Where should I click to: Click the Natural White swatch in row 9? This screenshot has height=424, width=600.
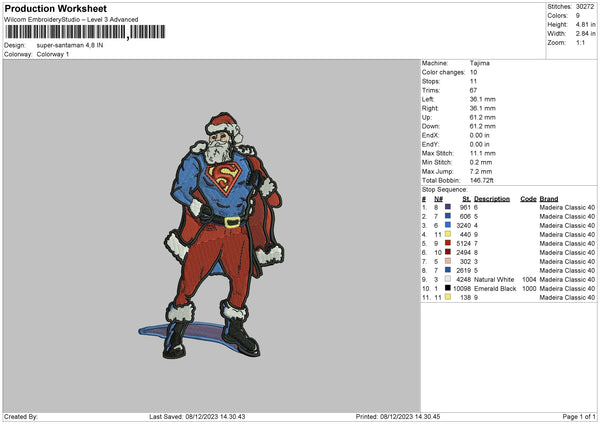click(448, 279)
